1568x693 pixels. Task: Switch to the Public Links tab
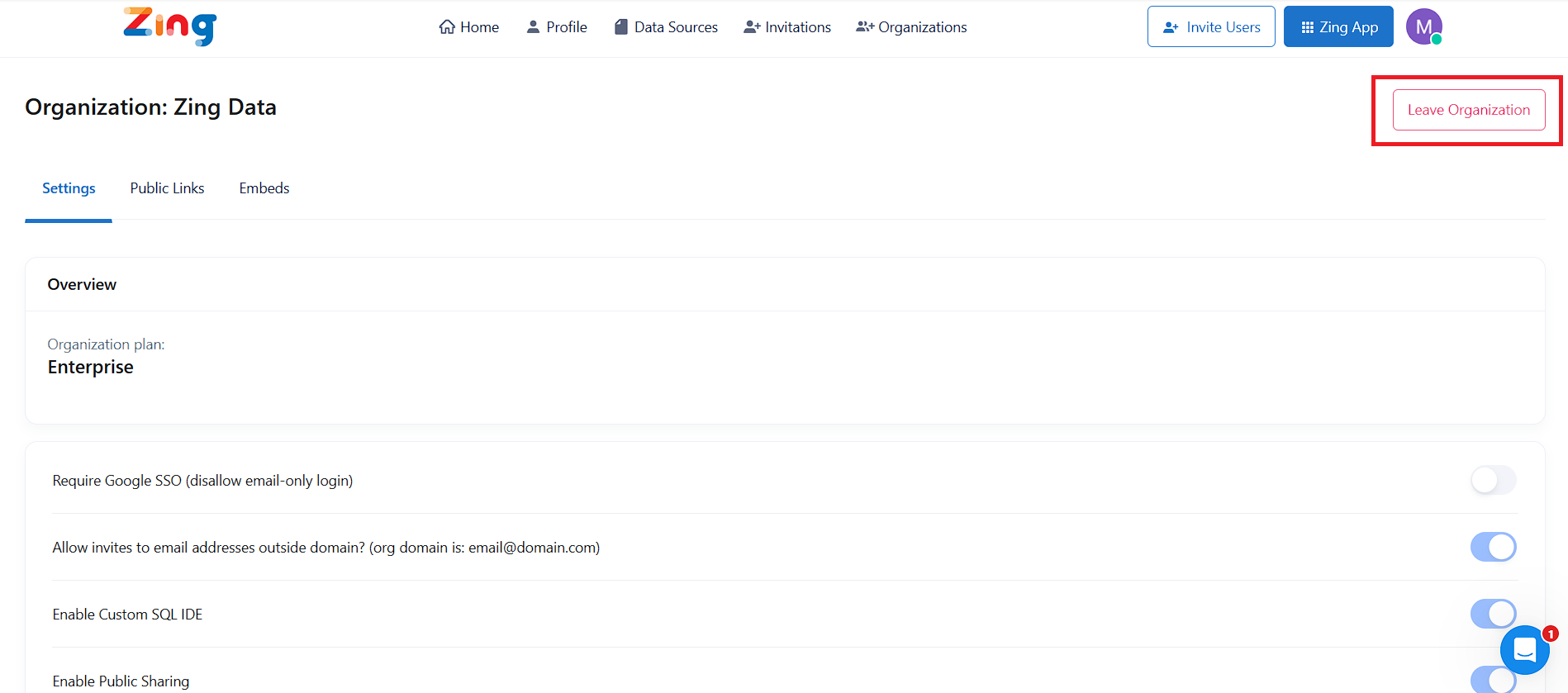click(167, 188)
